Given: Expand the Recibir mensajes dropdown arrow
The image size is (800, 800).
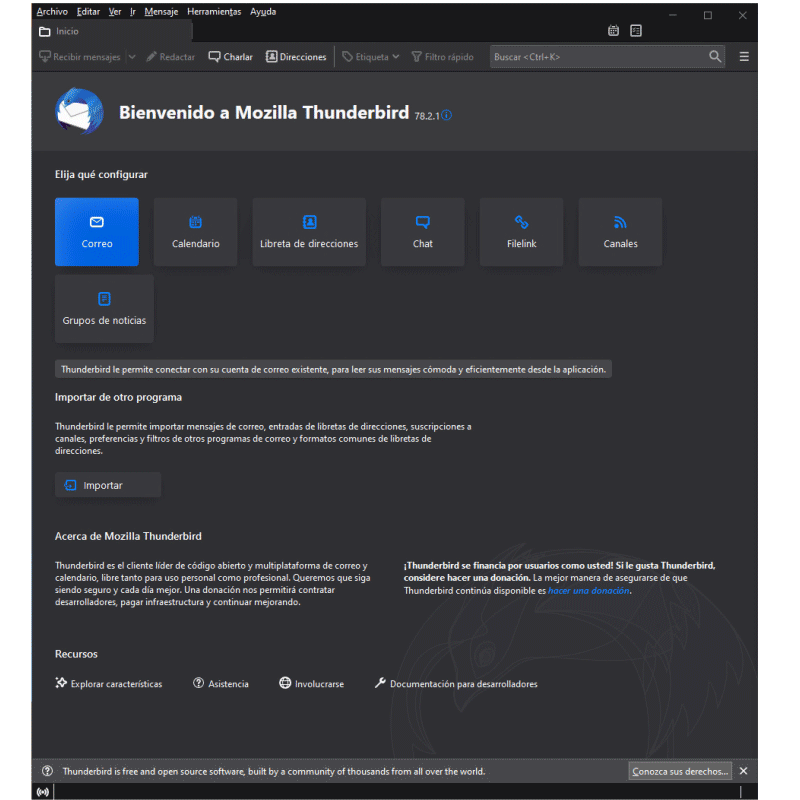Looking at the screenshot, I should [132, 57].
